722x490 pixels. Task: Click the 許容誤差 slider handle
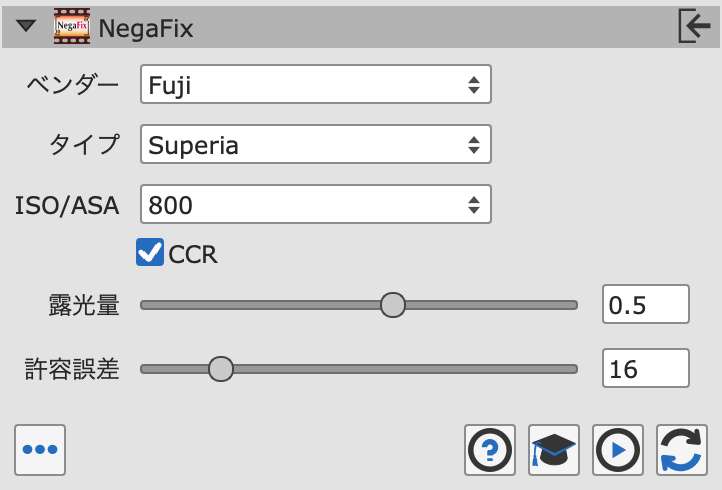(220, 369)
